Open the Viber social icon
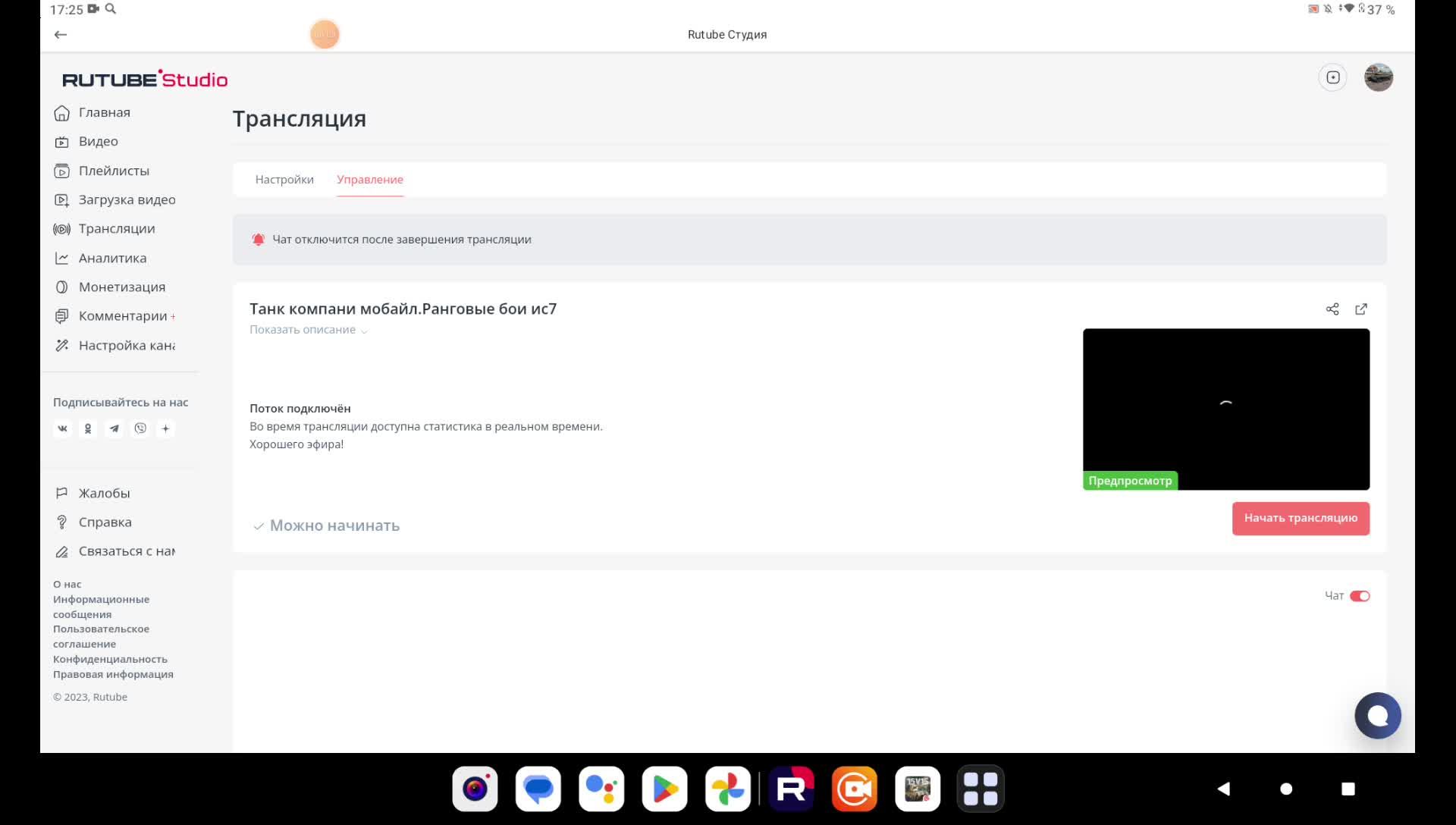 tap(140, 428)
